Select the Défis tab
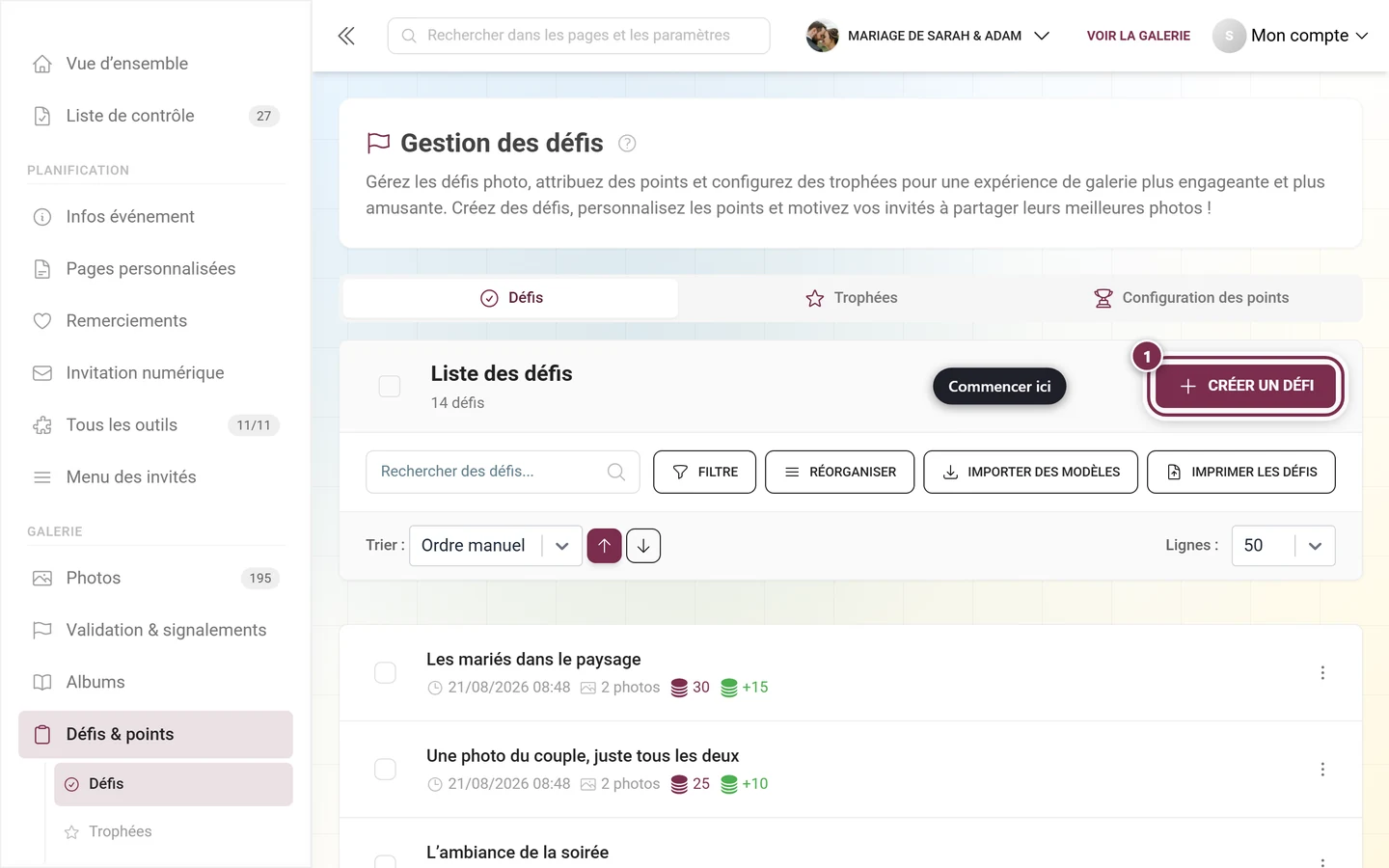Screen dimensions: 1389x868 pos(511,298)
